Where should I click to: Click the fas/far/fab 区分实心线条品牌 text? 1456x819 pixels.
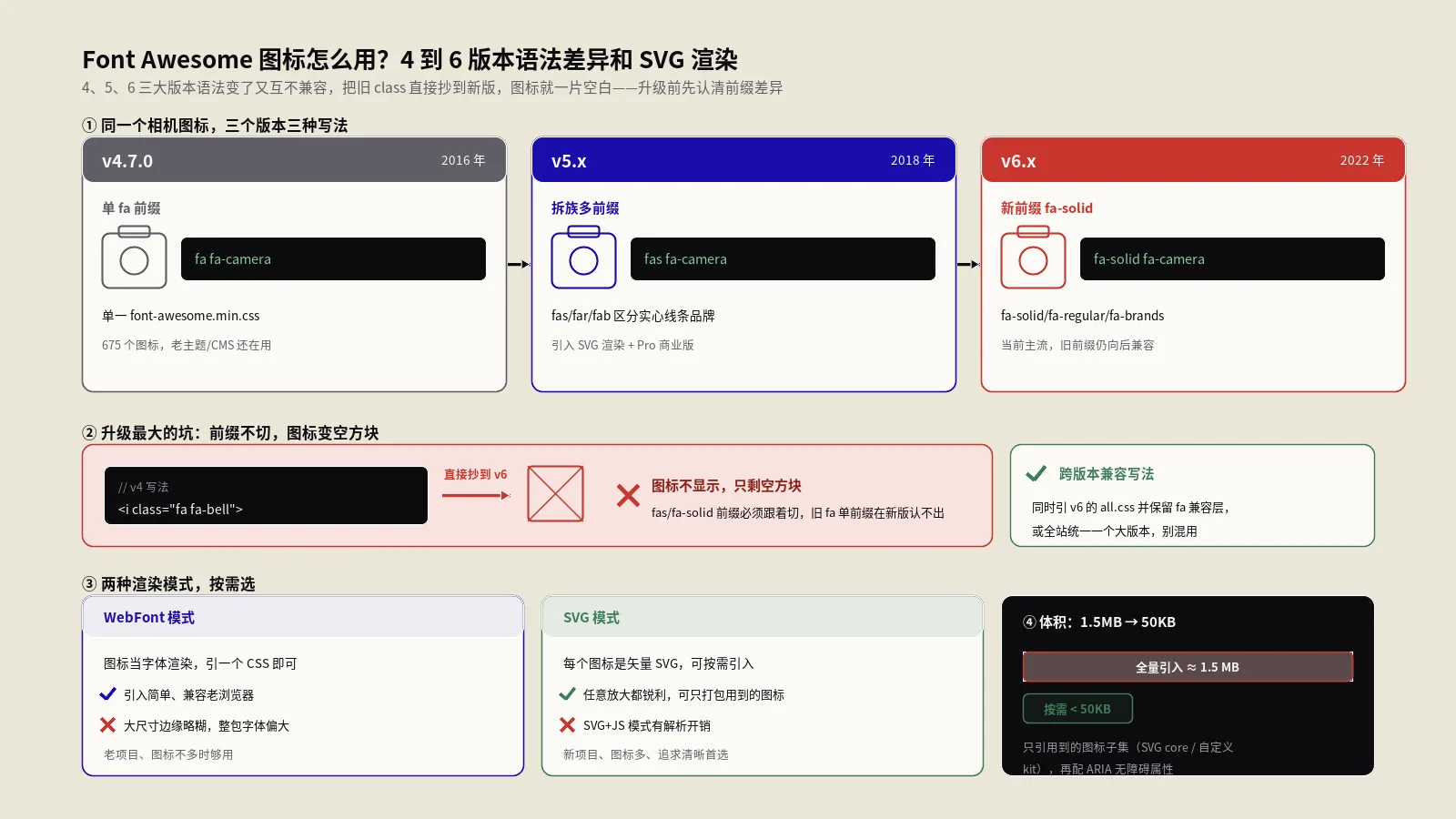click(x=633, y=316)
